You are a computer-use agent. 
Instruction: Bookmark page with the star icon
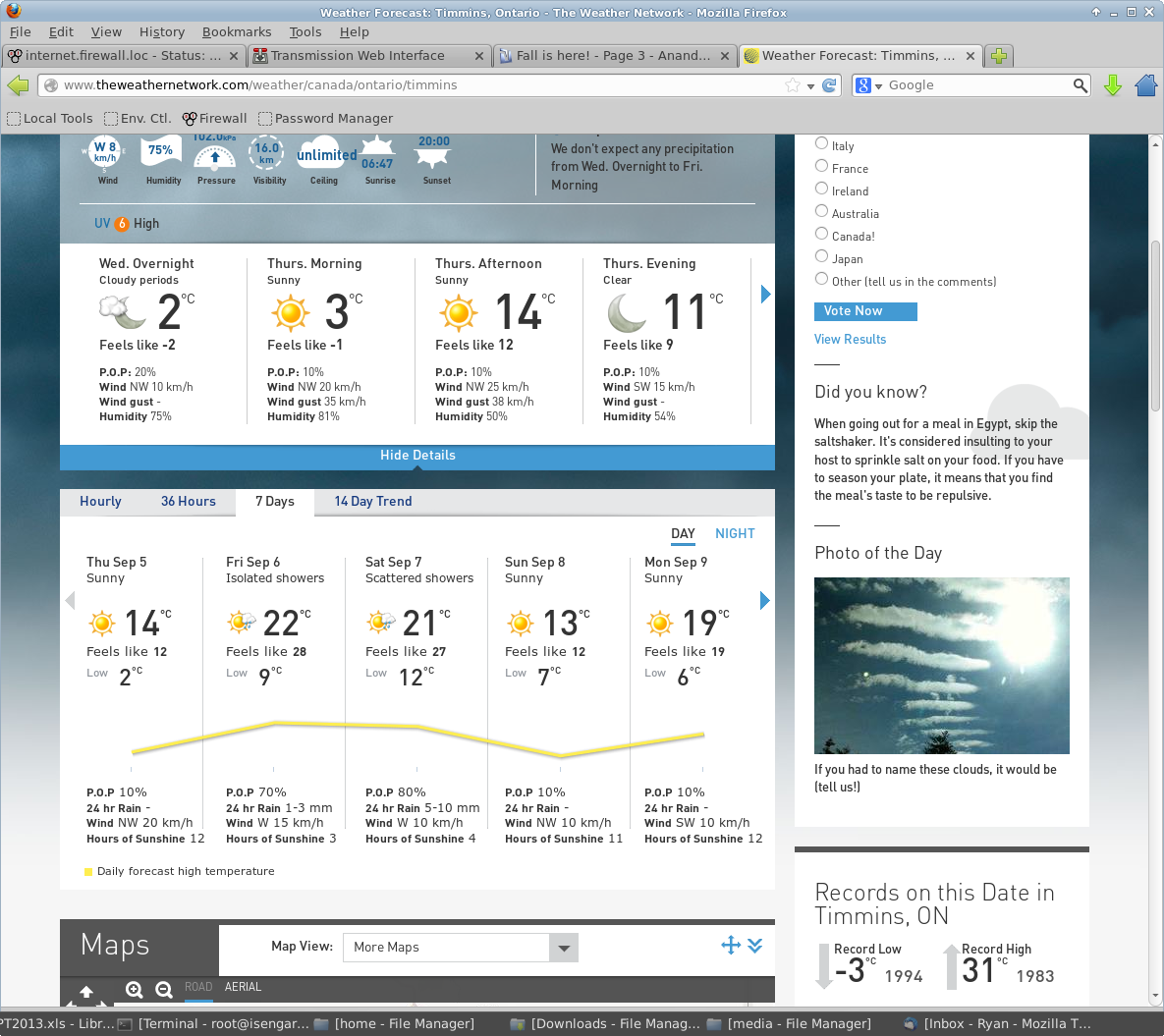tap(793, 85)
